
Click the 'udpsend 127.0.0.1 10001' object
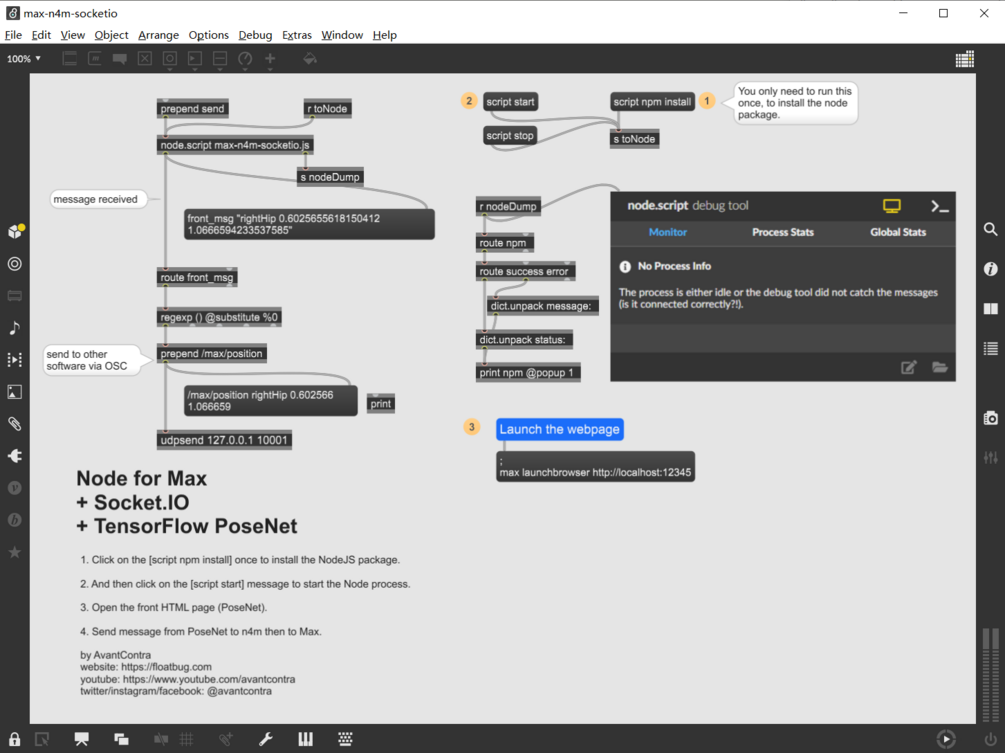[224, 440]
